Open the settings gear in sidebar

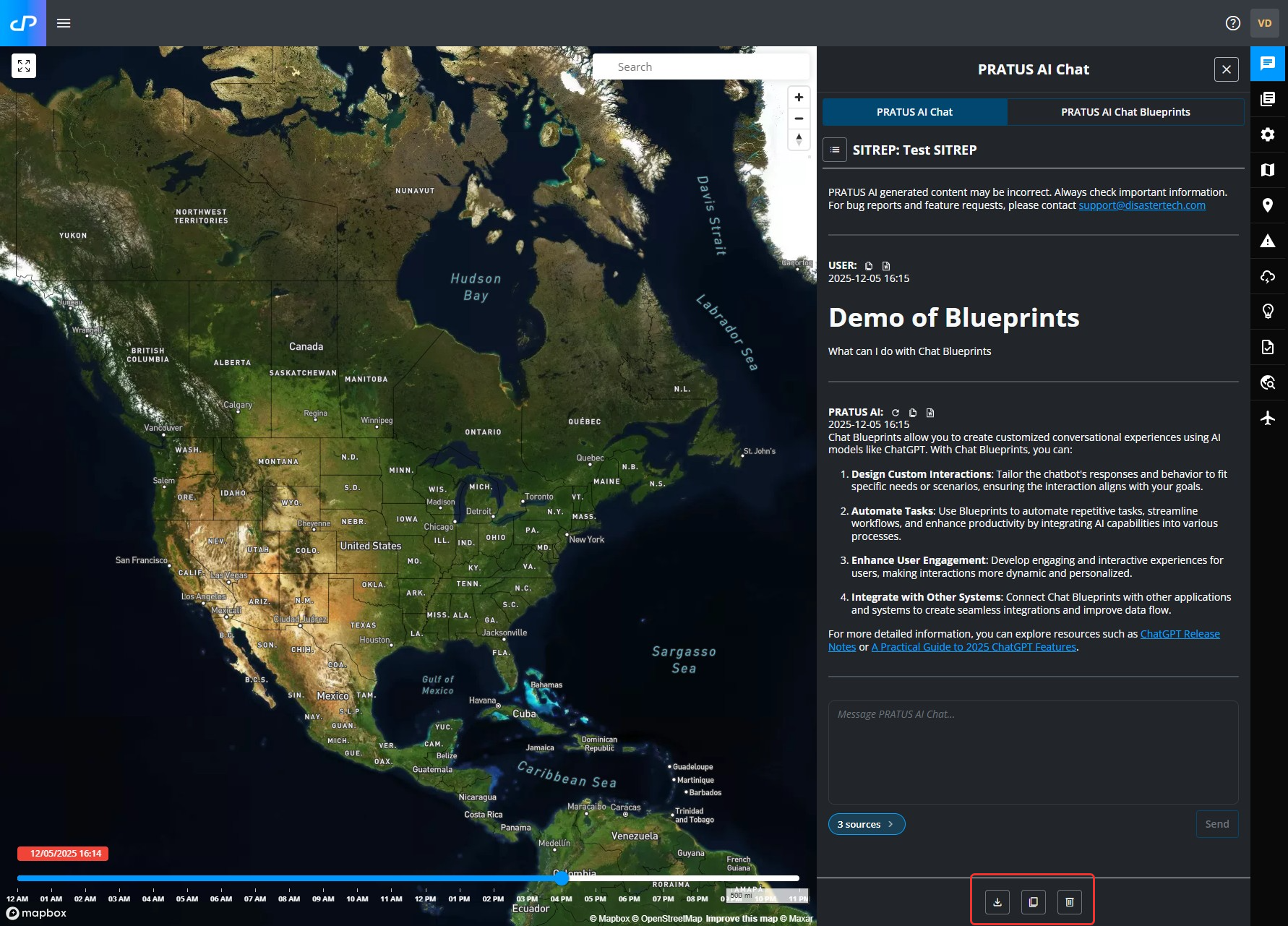click(1268, 134)
